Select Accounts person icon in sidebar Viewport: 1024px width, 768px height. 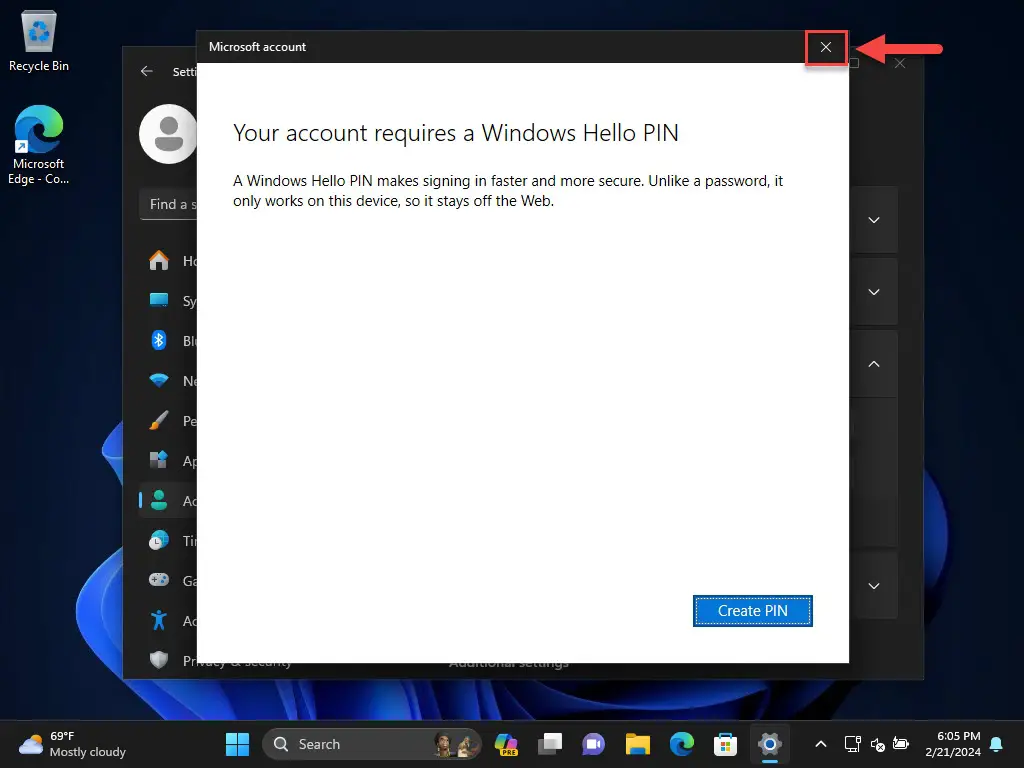pyautogui.click(x=159, y=500)
